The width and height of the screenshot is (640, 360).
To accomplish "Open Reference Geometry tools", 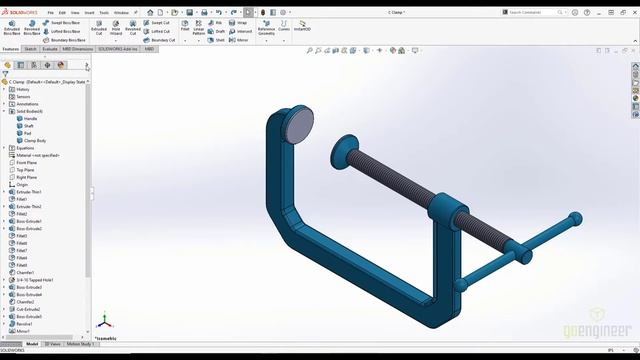I will [266, 27].
